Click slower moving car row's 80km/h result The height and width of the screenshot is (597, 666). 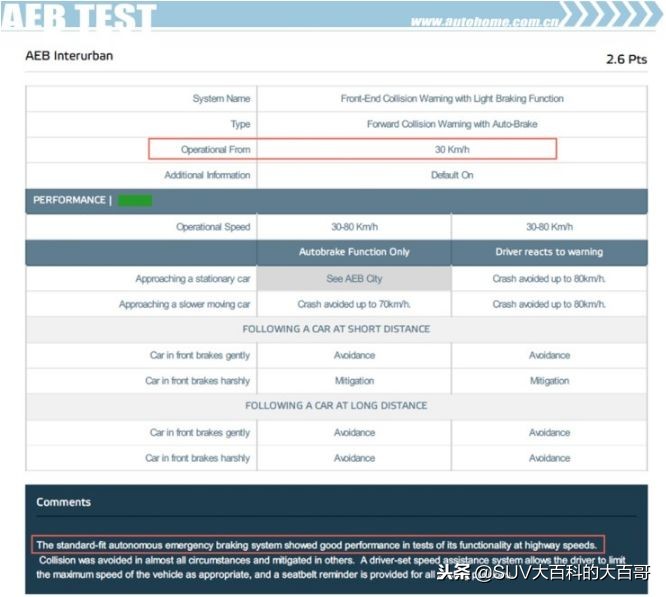point(549,304)
